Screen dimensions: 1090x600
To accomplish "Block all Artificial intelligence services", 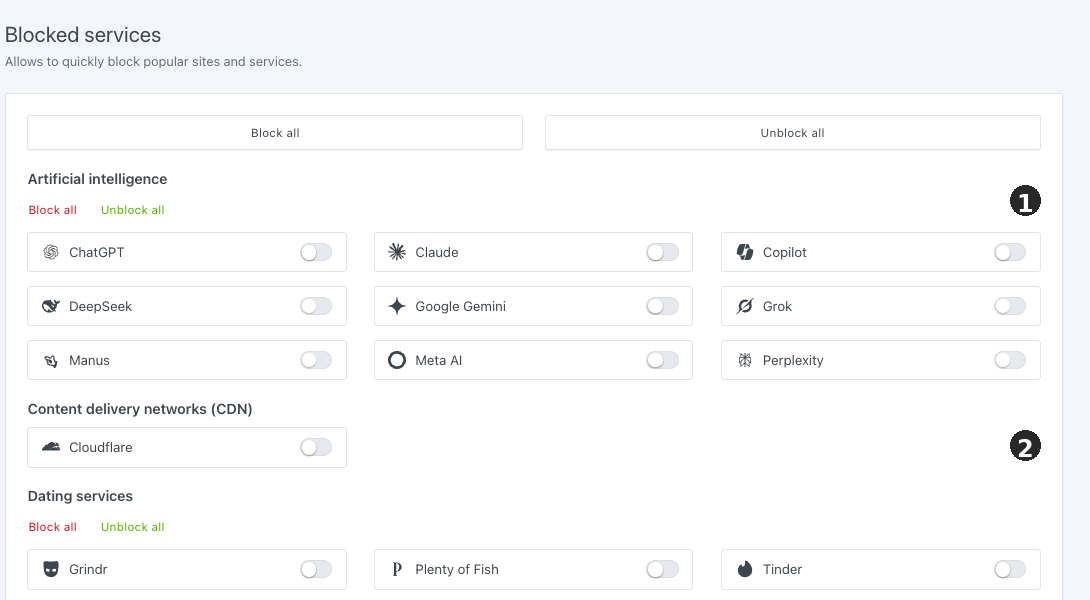I will 53,210.
